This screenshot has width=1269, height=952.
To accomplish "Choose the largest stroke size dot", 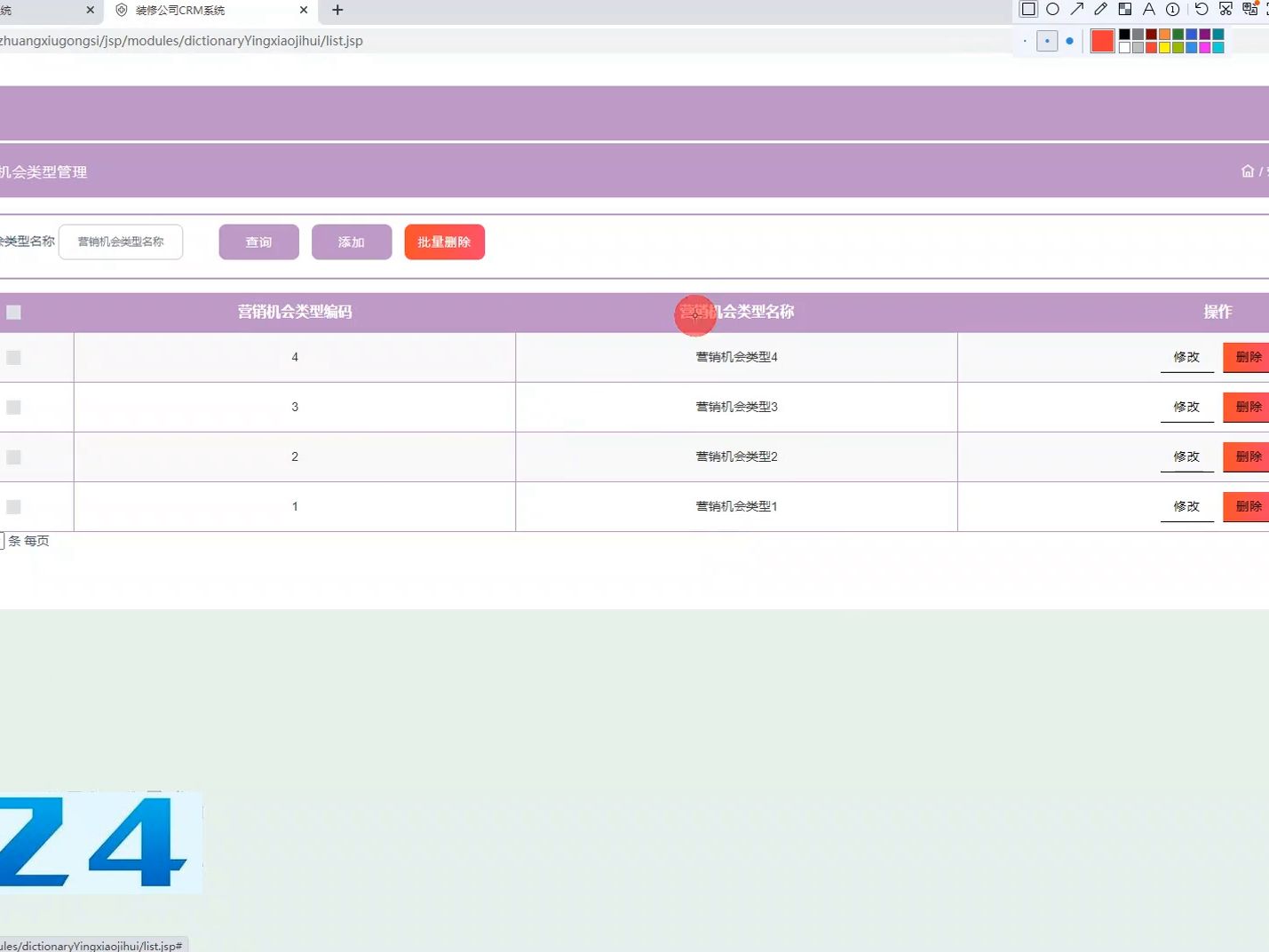I will point(1069,41).
